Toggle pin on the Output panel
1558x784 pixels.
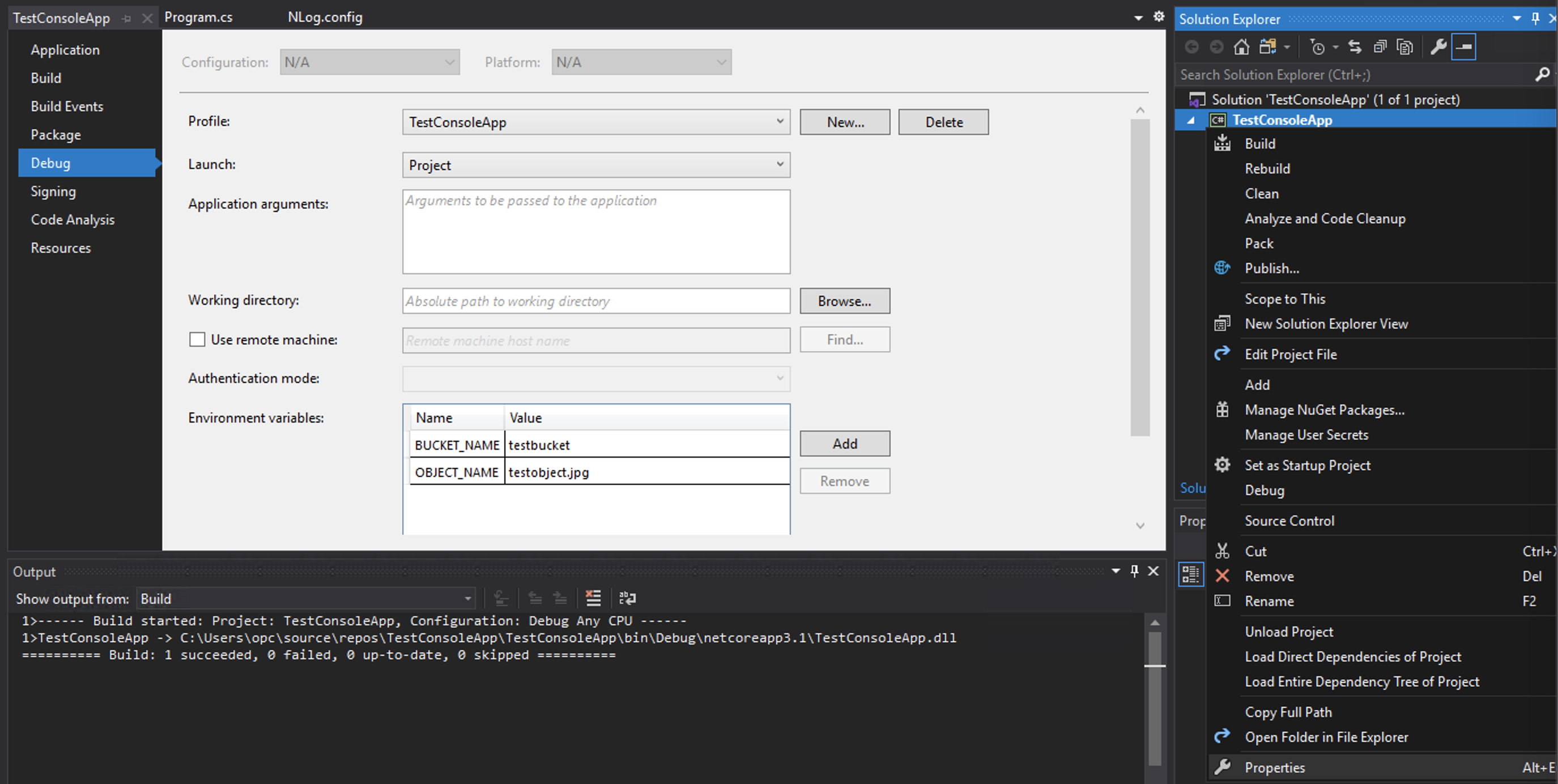[1134, 571]
